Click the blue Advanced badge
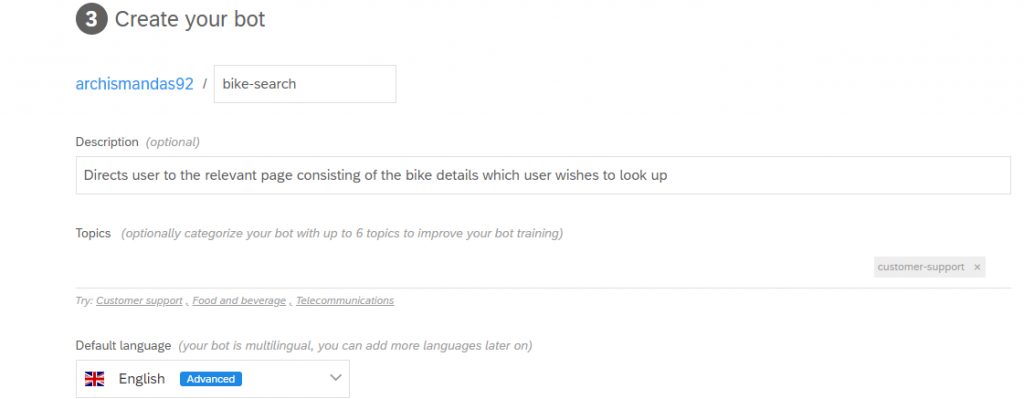 [211, 379]
